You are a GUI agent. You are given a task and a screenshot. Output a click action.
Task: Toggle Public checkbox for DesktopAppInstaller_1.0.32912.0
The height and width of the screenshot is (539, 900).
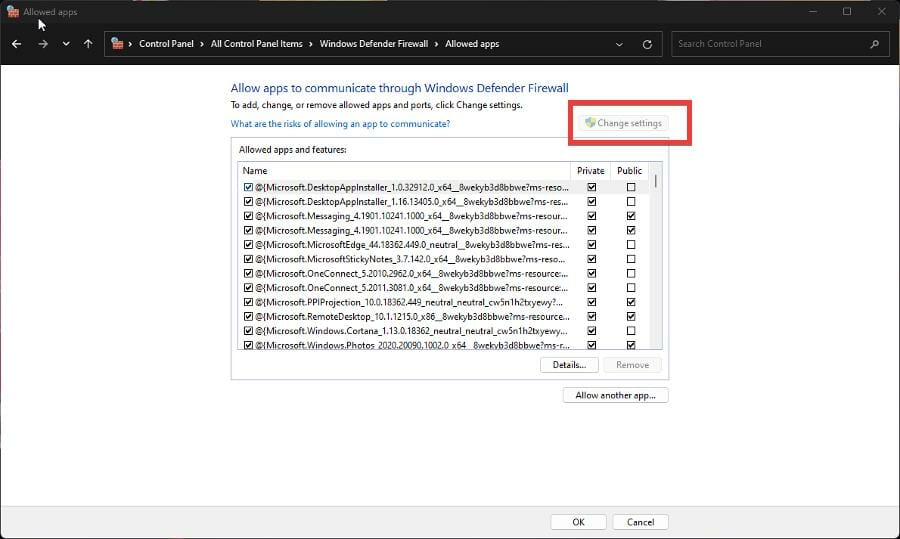point(631,187)
